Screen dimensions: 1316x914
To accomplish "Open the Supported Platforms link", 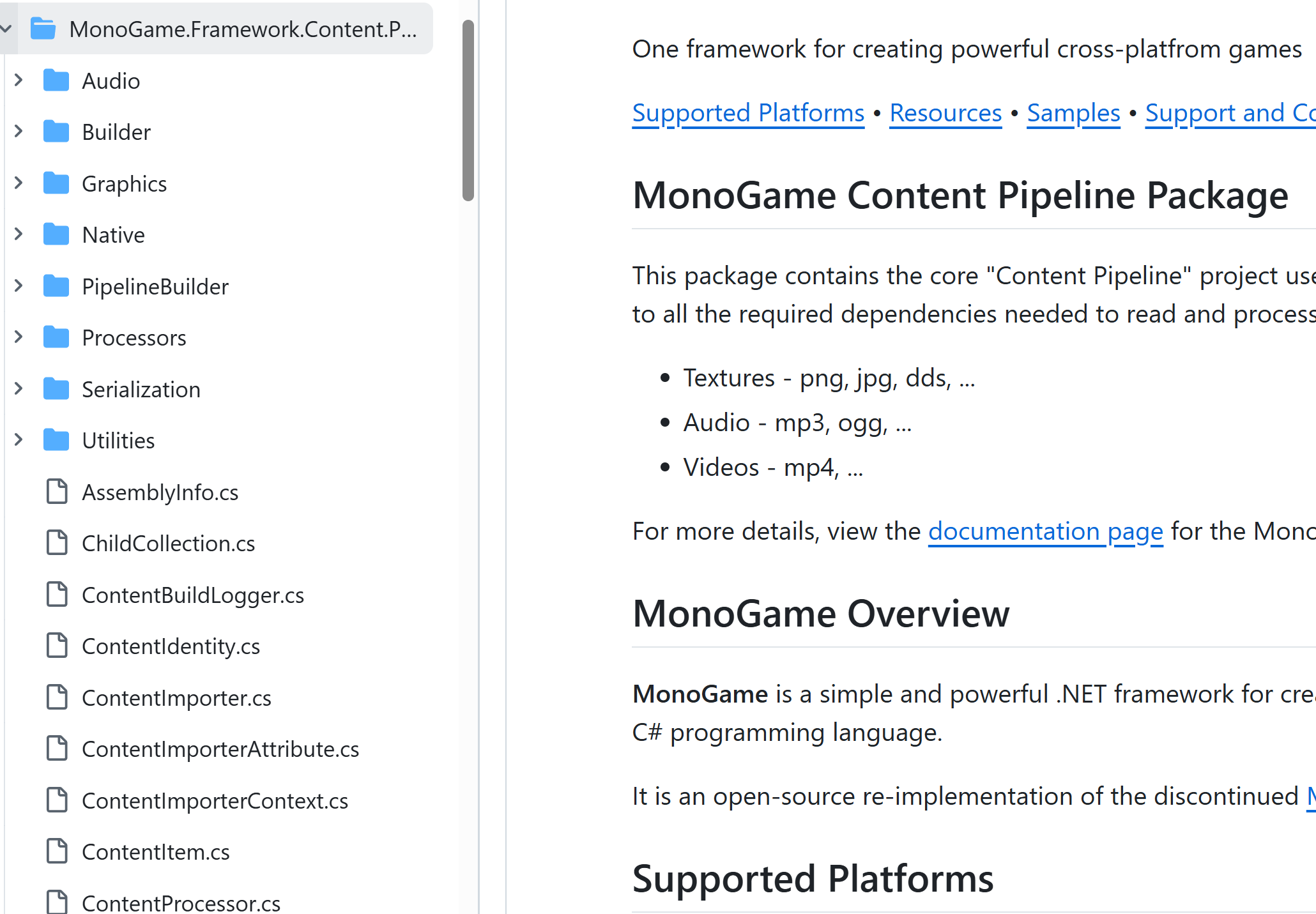I will 747,113.
